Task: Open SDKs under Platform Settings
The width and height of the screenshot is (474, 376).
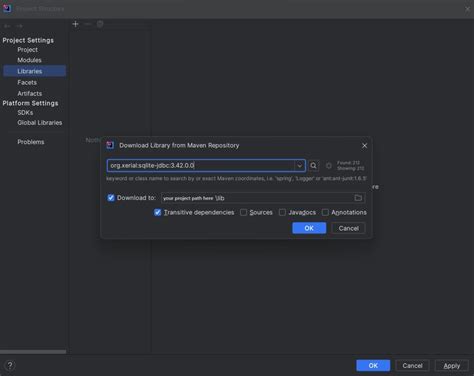Action: pyautogui.click(x=25, y=113)
